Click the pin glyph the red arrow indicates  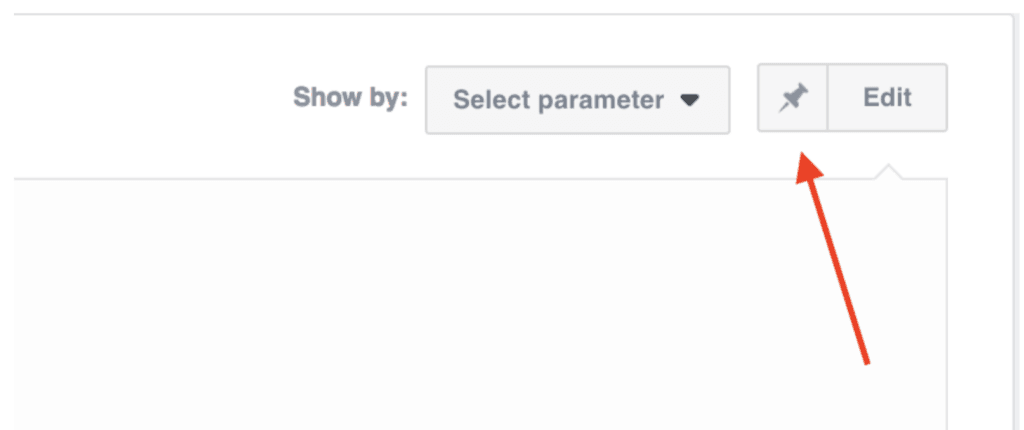coord(793,99)
